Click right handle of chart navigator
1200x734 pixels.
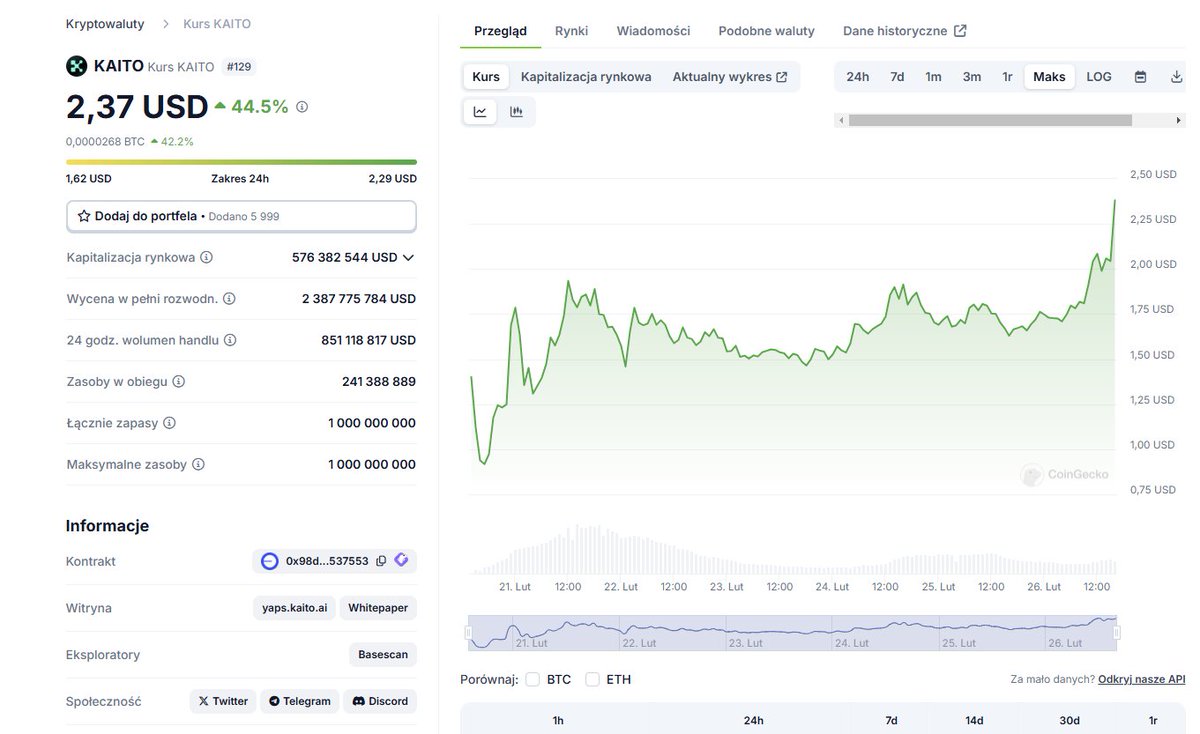point(1117,632)
